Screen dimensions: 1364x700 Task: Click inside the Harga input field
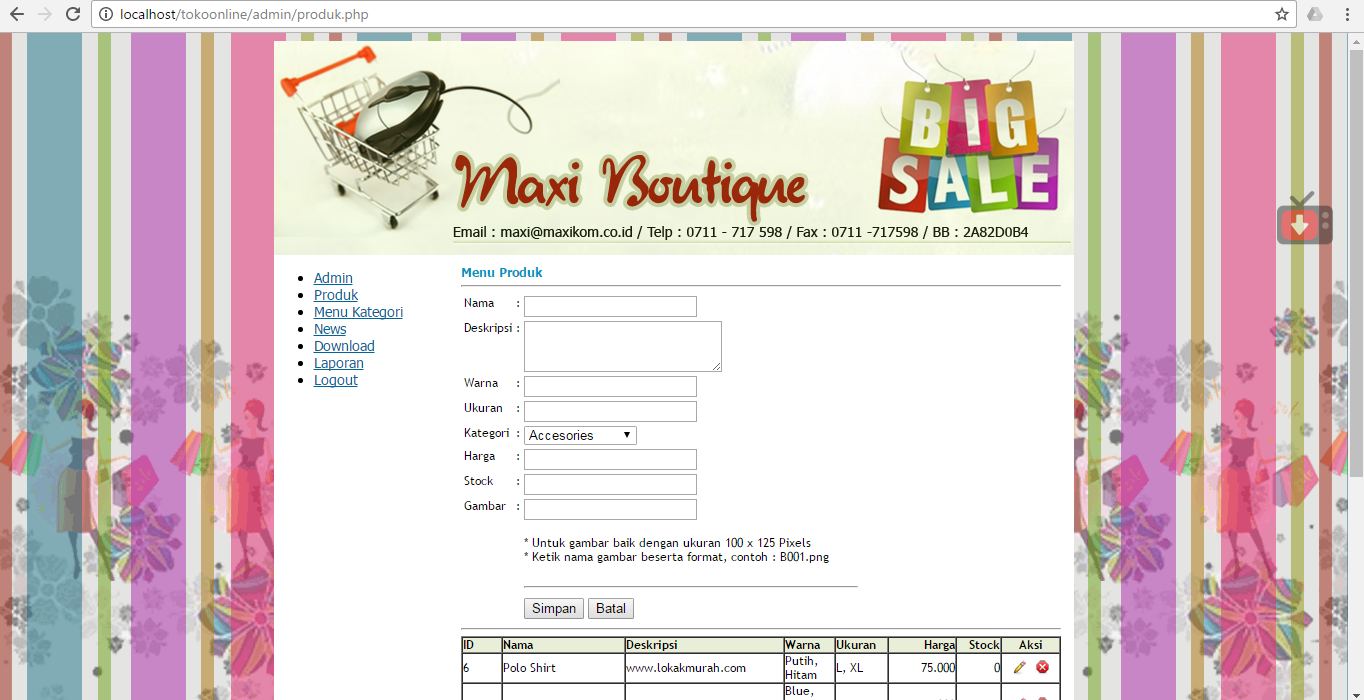(609, 459)
